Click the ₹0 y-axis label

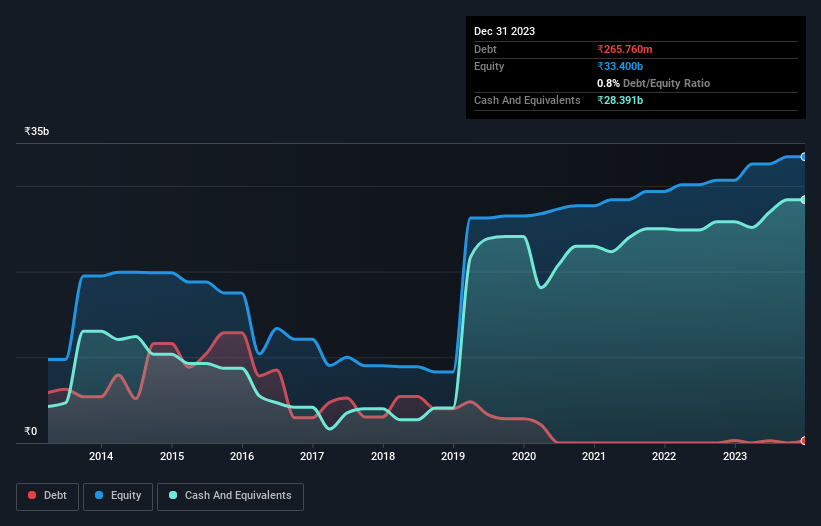coord(31,431)
